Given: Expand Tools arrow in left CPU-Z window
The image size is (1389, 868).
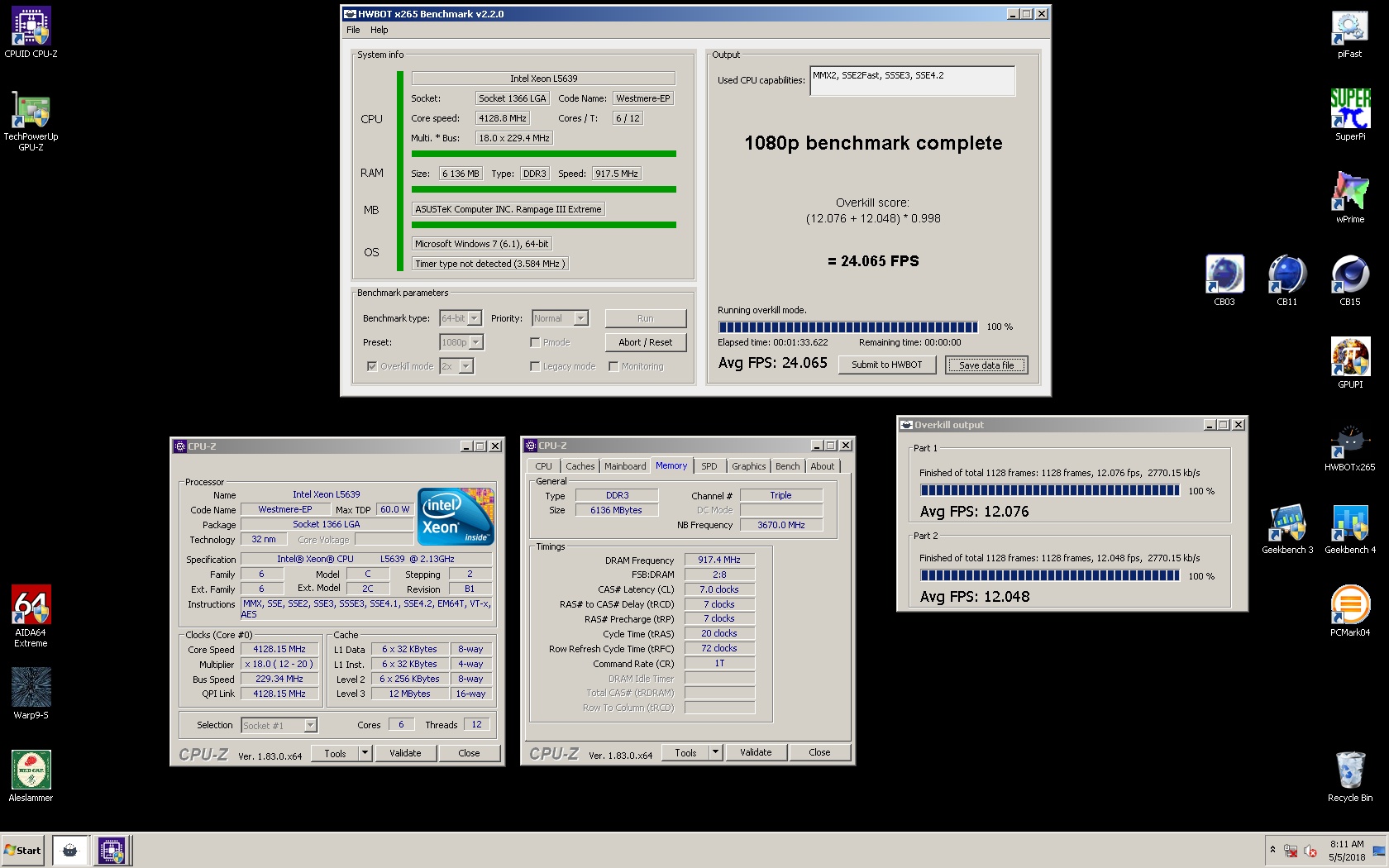Looking at the screenshot, I should pyautogui.click(x=365, y=753).
